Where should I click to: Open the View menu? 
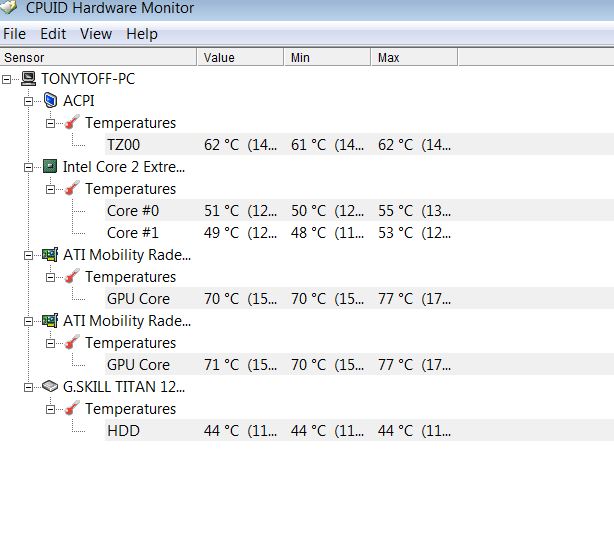pos(96,34)
